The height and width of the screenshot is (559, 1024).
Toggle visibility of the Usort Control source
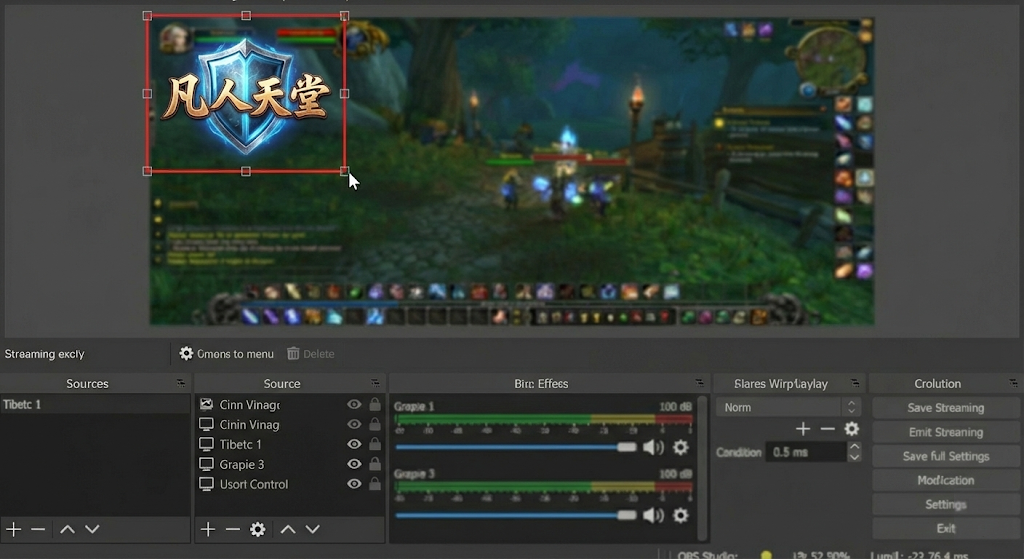[354, 484]
